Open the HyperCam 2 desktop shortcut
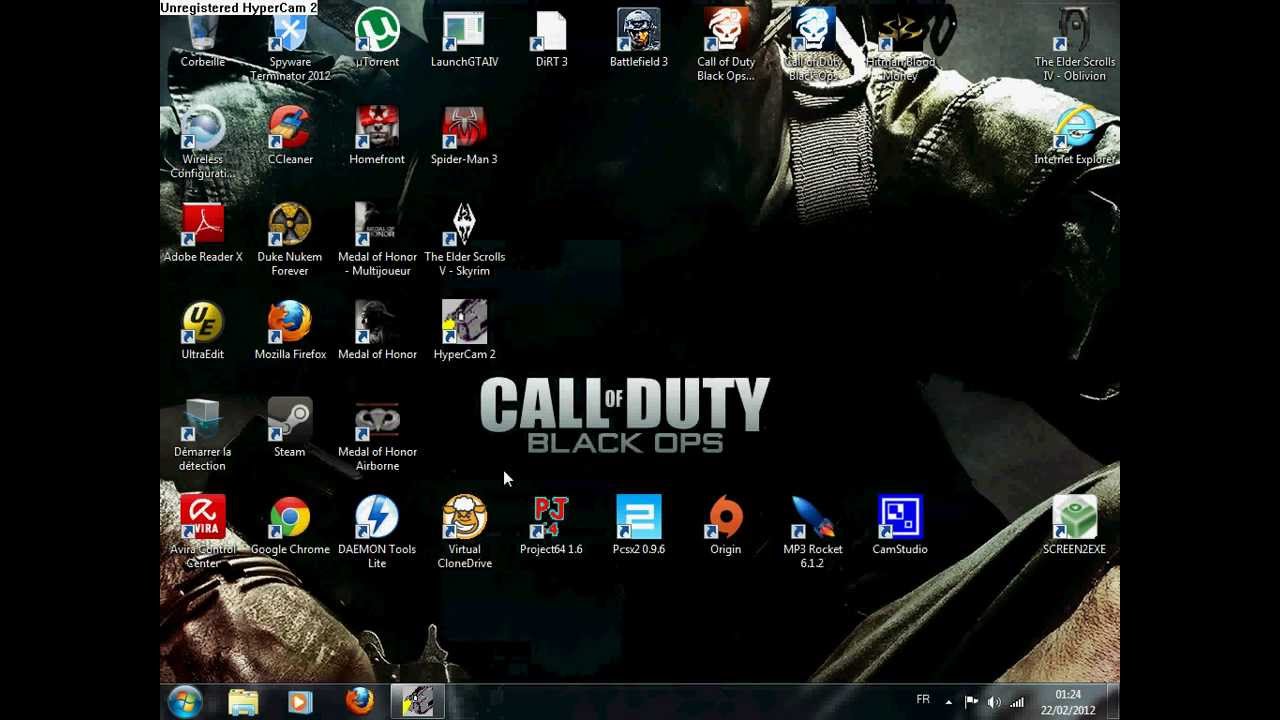Screen dimensions: 1280x720 coord(464,332)
